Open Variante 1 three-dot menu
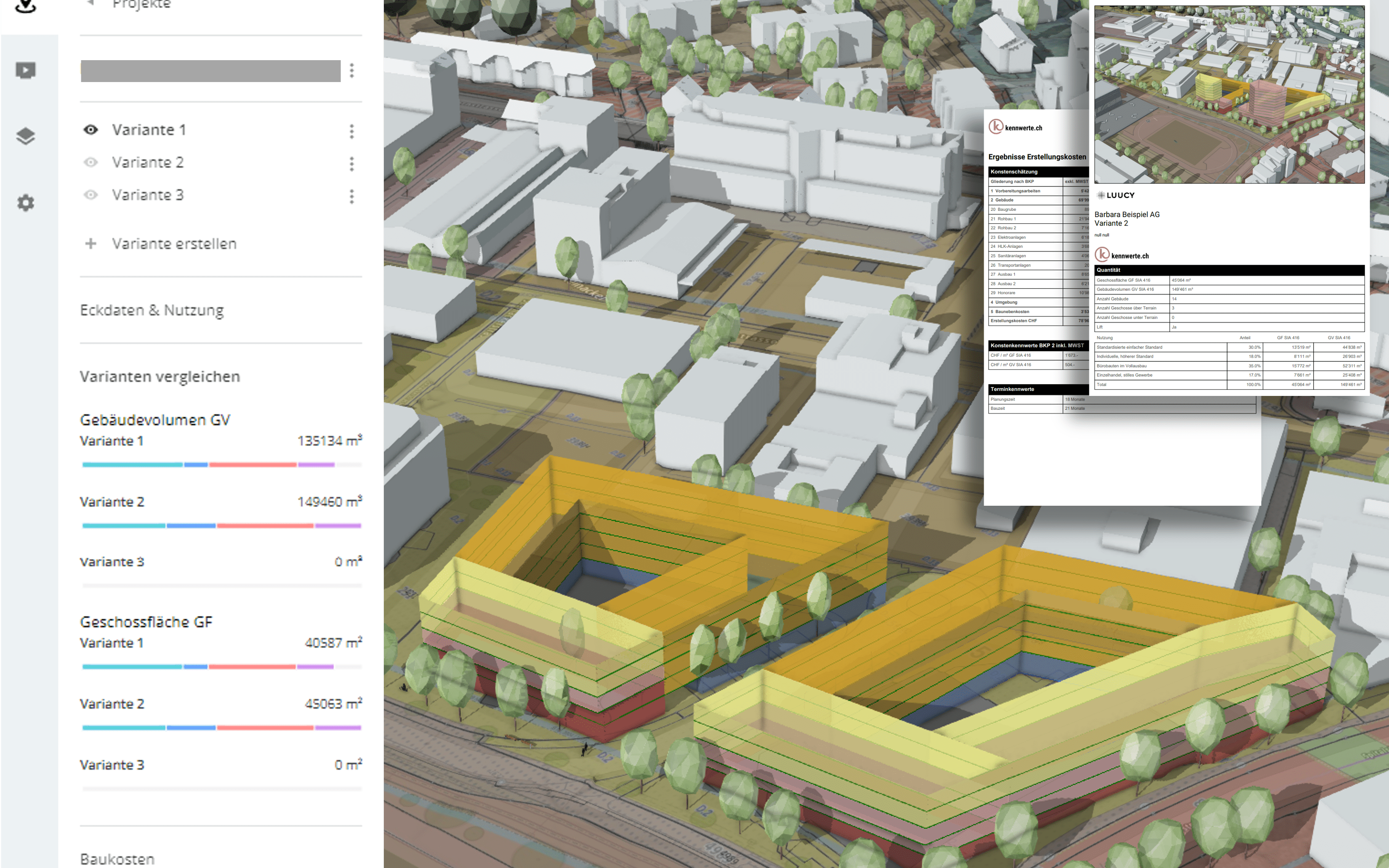This screenshot has height=868, width=1389. pyautogui.click(x=351, y=131)
